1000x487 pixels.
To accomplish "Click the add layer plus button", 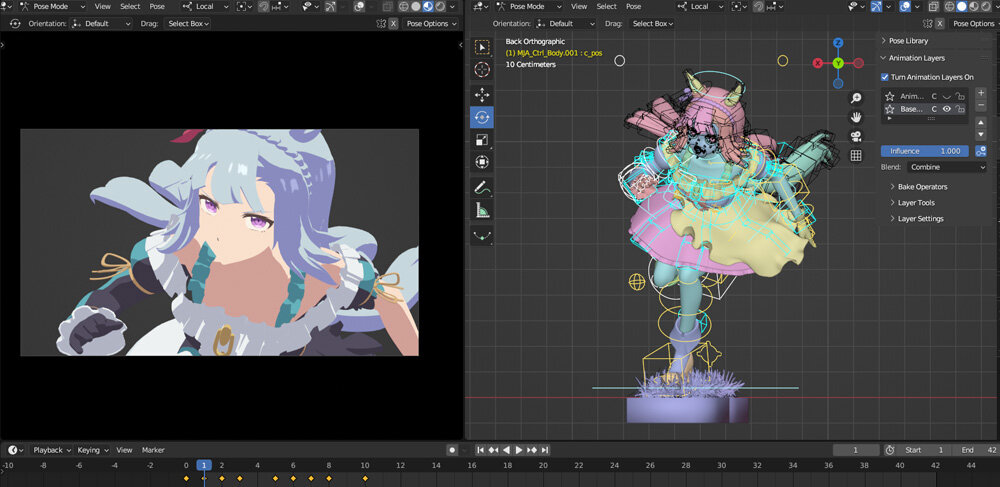I will [980, 93].
